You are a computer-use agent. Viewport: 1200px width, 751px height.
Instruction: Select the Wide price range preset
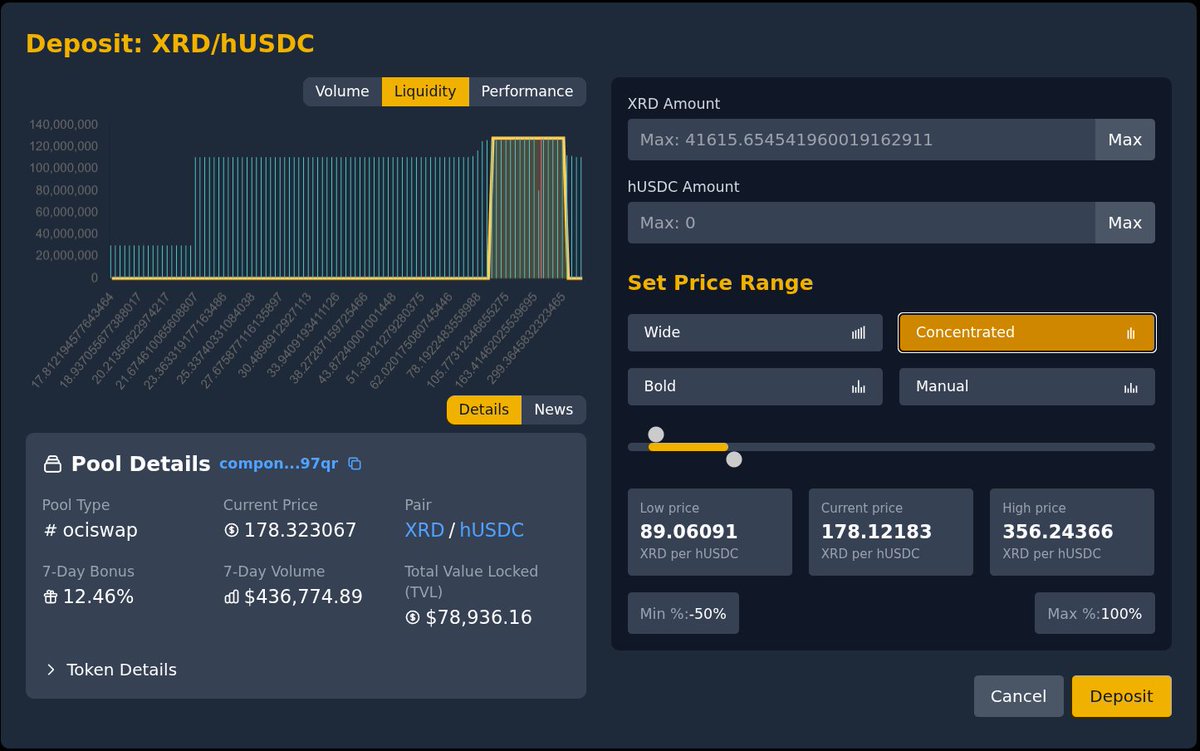tap(755, 333)
